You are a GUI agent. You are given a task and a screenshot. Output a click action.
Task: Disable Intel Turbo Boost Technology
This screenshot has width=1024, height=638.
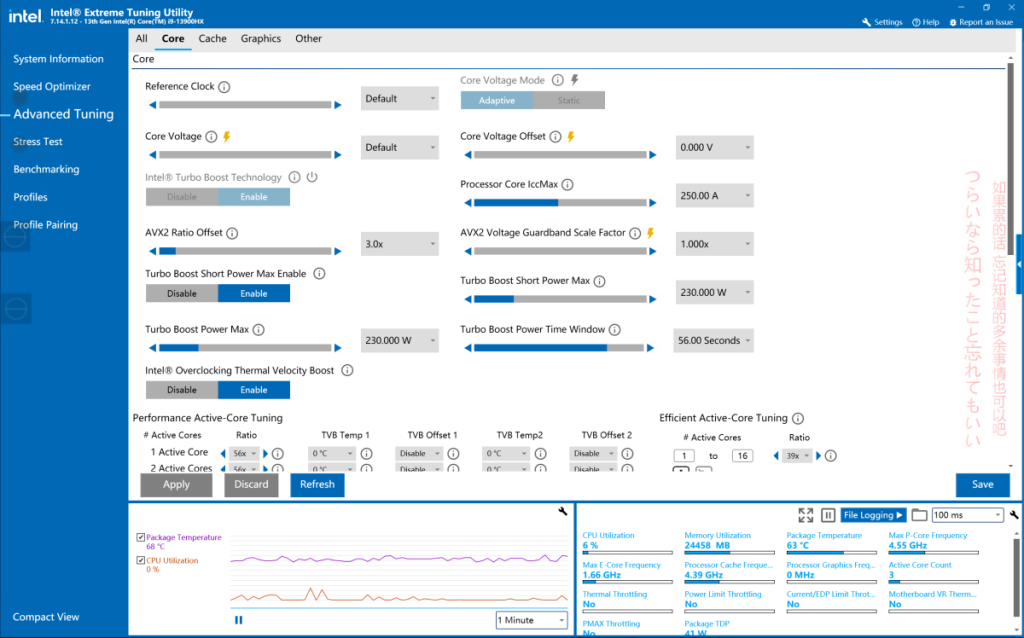182,197
